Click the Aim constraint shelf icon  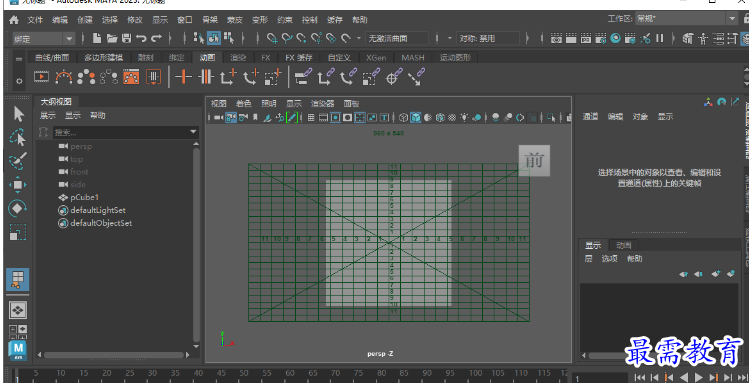click(394, 77)
